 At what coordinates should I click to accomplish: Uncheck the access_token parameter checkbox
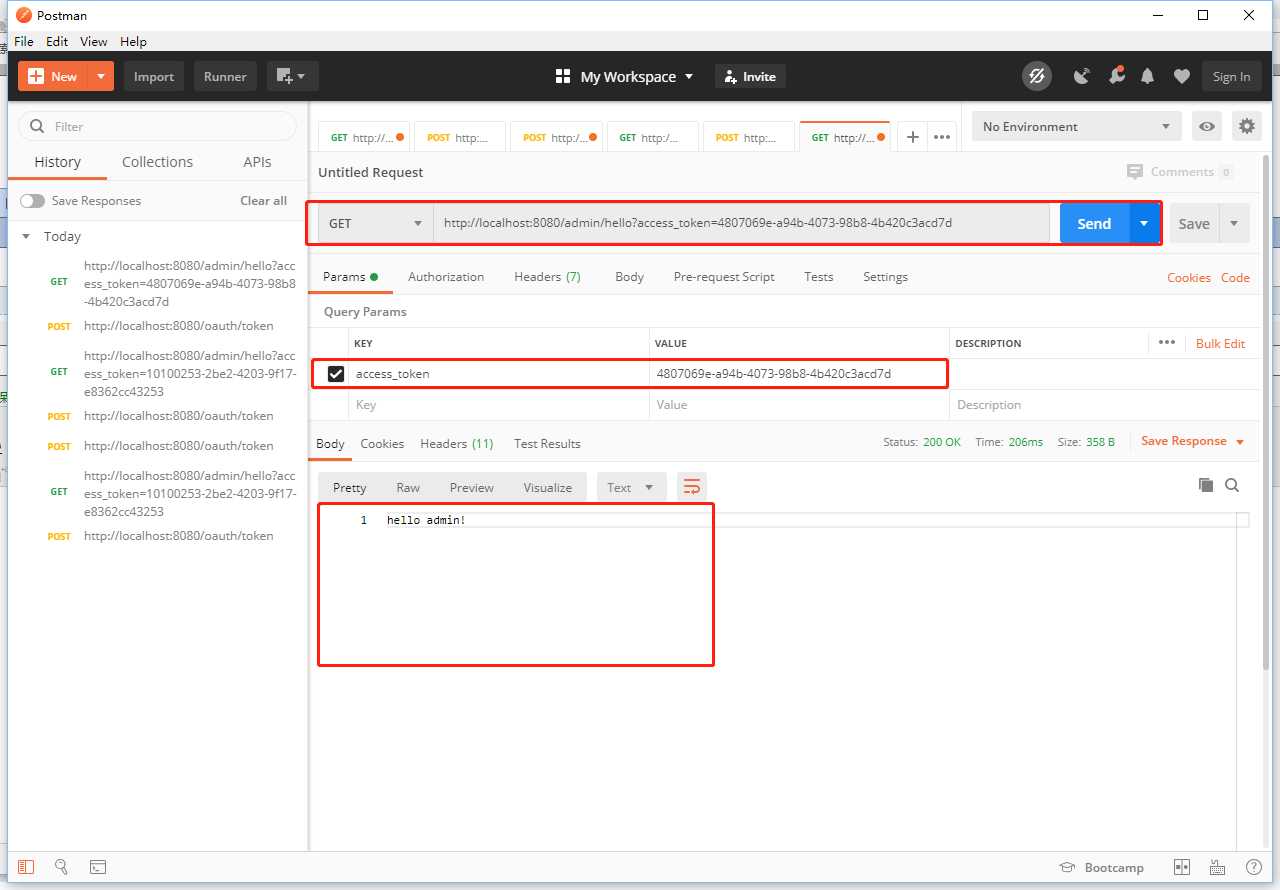click(336, 374)
